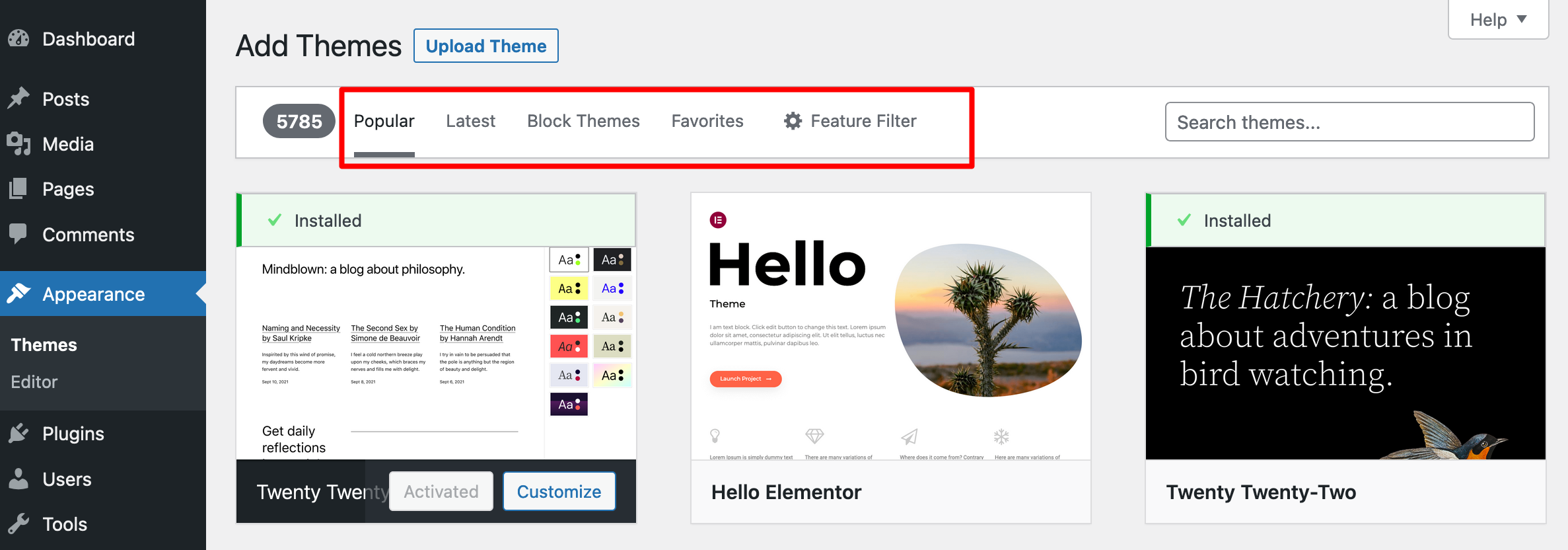Open the Block Themes tab
Screen dimensions: 1568x550
583,120
